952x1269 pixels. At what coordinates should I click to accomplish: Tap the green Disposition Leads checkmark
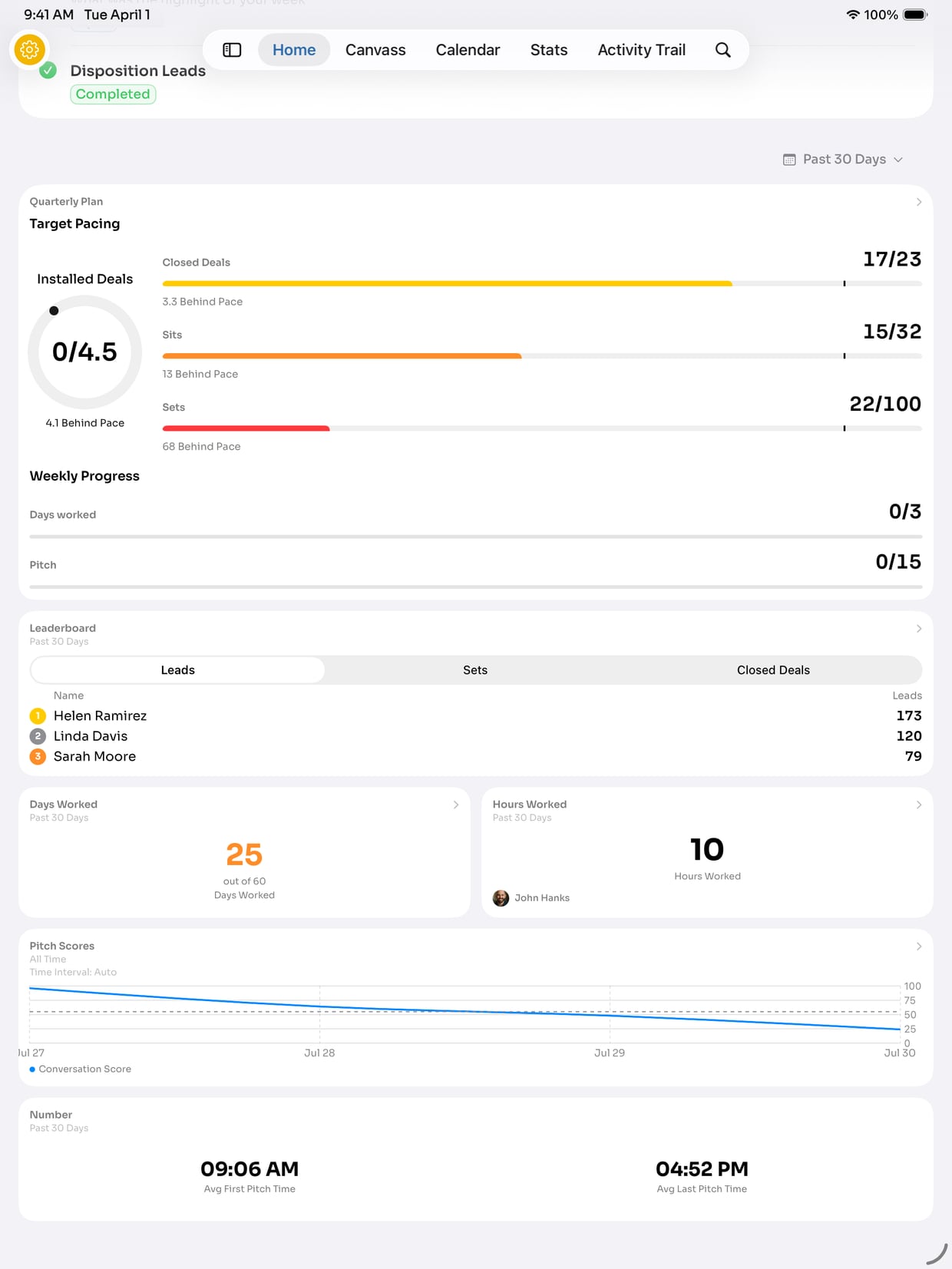tap(48, 71)
